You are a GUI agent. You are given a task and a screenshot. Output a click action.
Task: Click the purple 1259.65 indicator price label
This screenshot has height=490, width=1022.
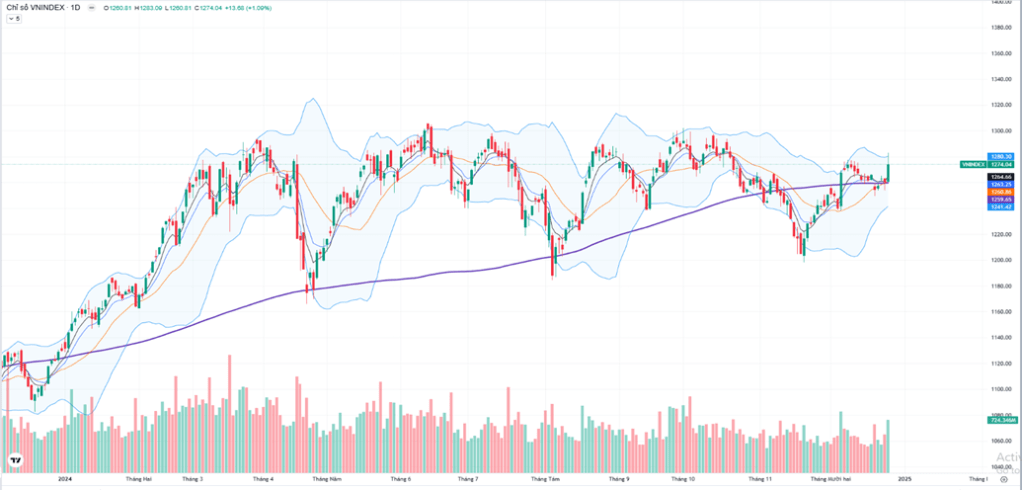click(x=1002, y=199)
